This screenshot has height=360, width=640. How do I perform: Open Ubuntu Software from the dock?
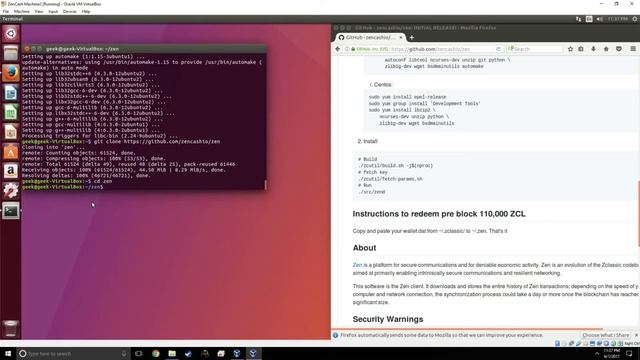pyautogui.click(x=11, y=152)
